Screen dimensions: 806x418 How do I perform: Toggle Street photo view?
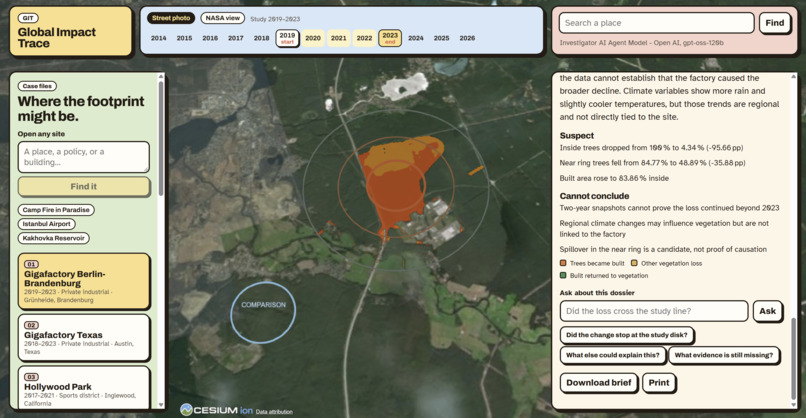tap(171, 18)
